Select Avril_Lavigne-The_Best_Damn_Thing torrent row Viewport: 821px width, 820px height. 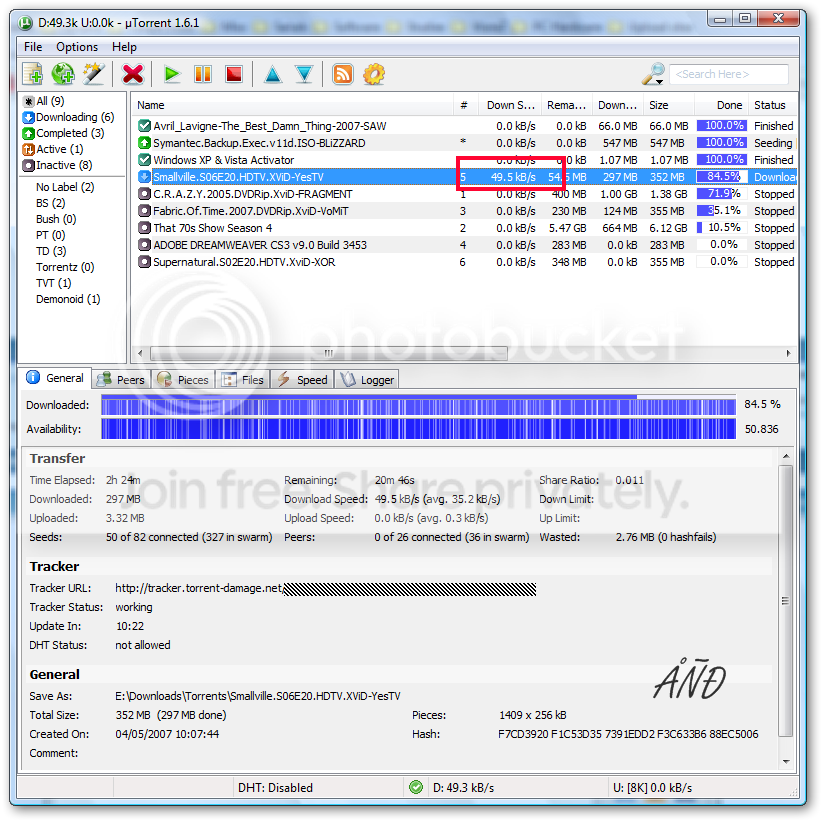click(465, 126)
